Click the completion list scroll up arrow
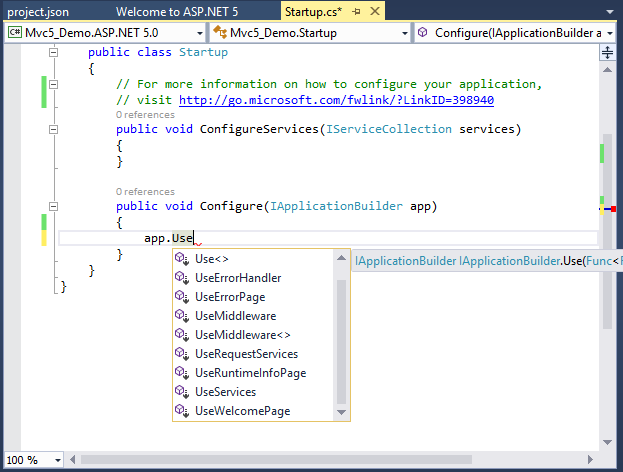623x472 pixels. 341,258
